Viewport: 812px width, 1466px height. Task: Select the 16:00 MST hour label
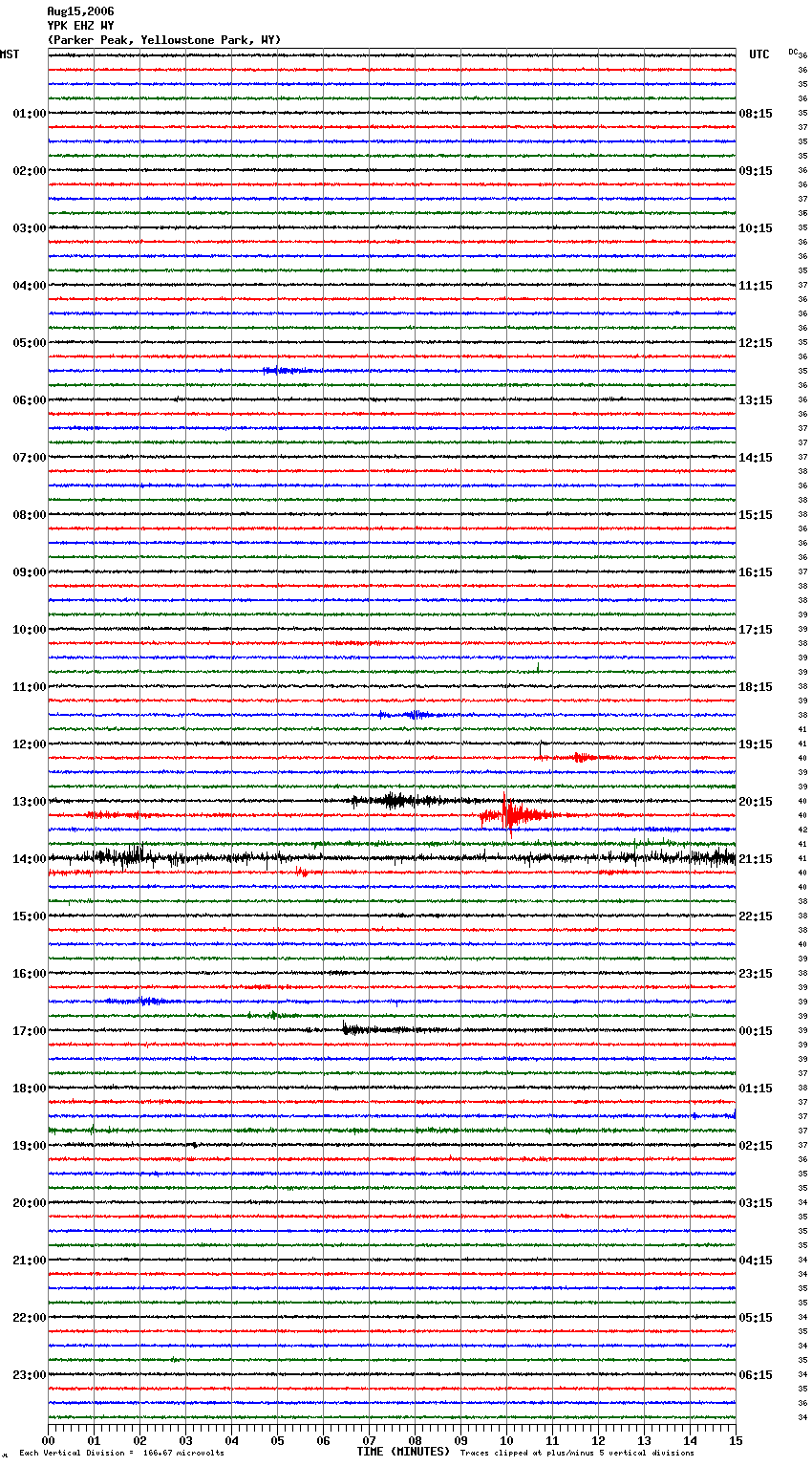pos(30,974)
